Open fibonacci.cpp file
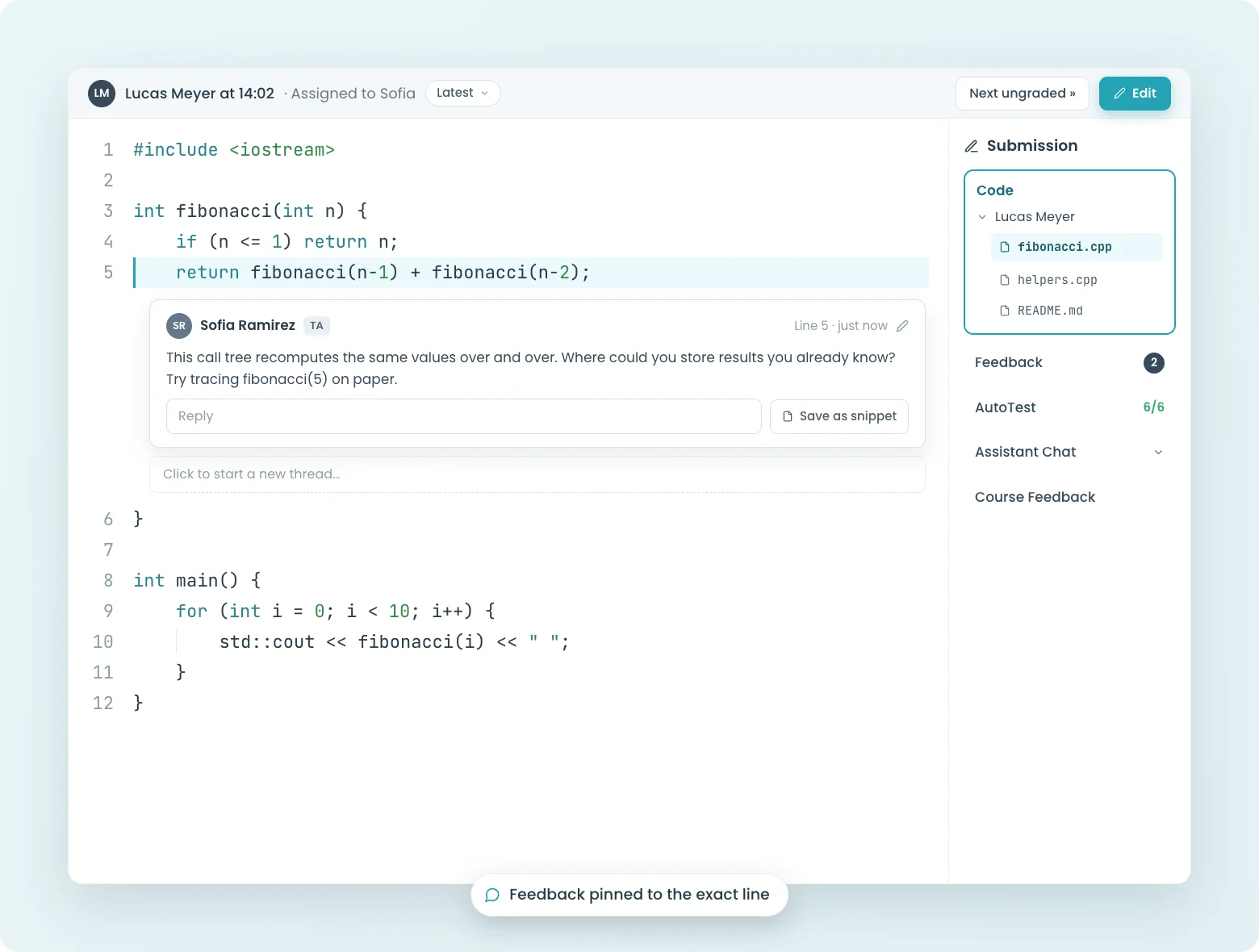The width and height of the screenshot is (1259, 952). click(x=1077, y=247)
